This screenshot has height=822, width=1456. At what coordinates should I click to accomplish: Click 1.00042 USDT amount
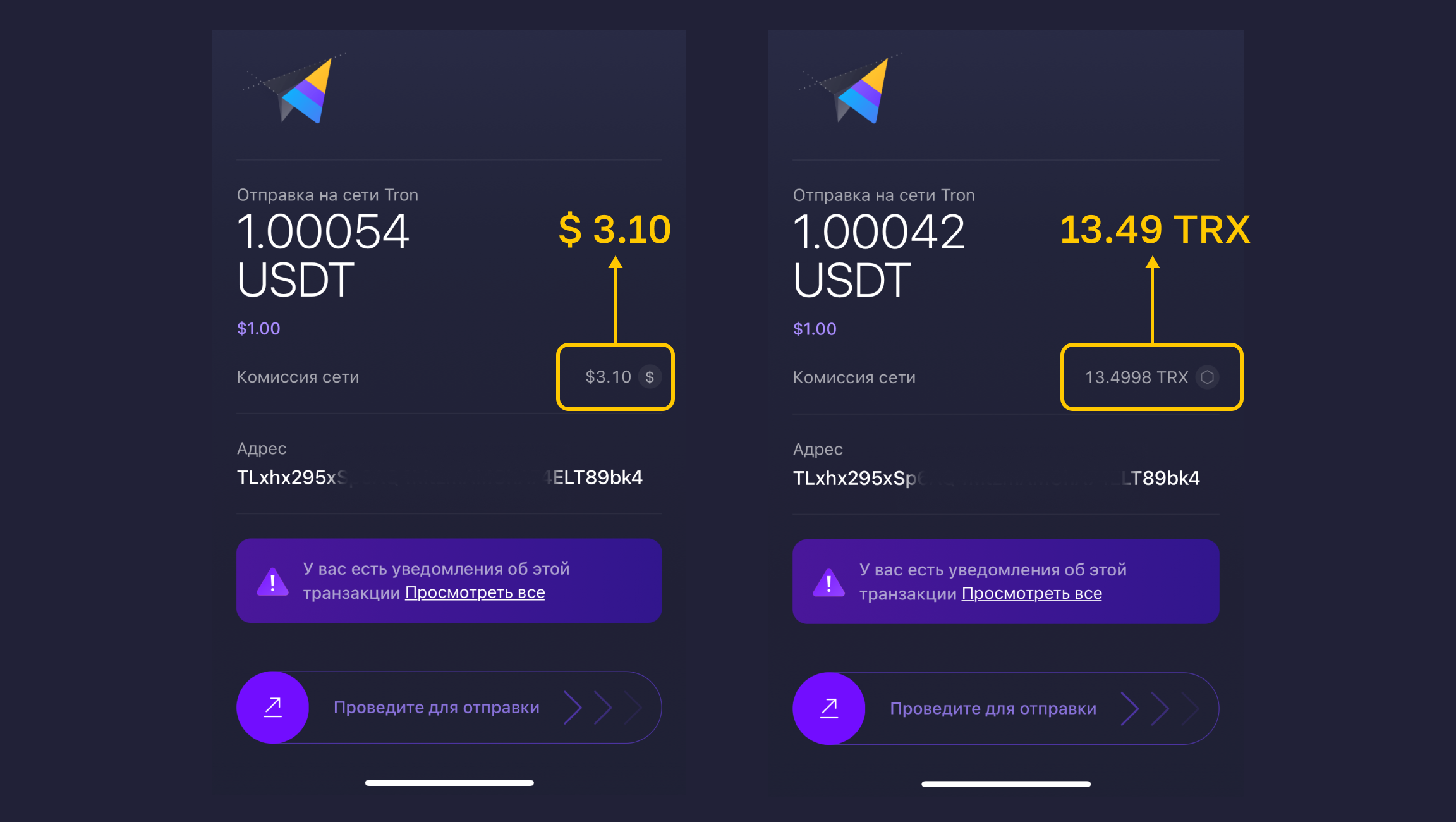pyautogui.click(x=879, y=255)
